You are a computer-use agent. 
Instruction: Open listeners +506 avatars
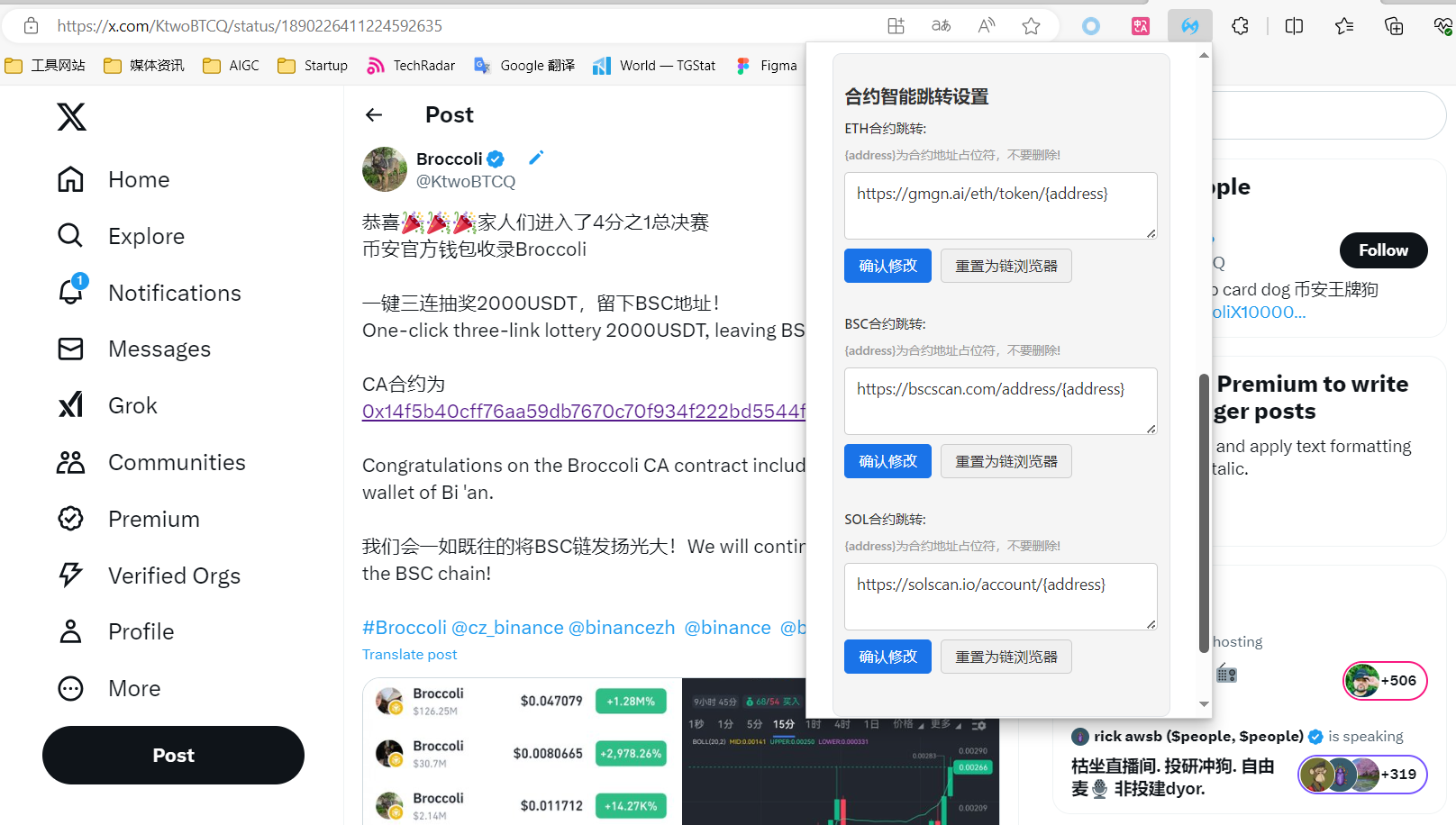(1385, 680)
